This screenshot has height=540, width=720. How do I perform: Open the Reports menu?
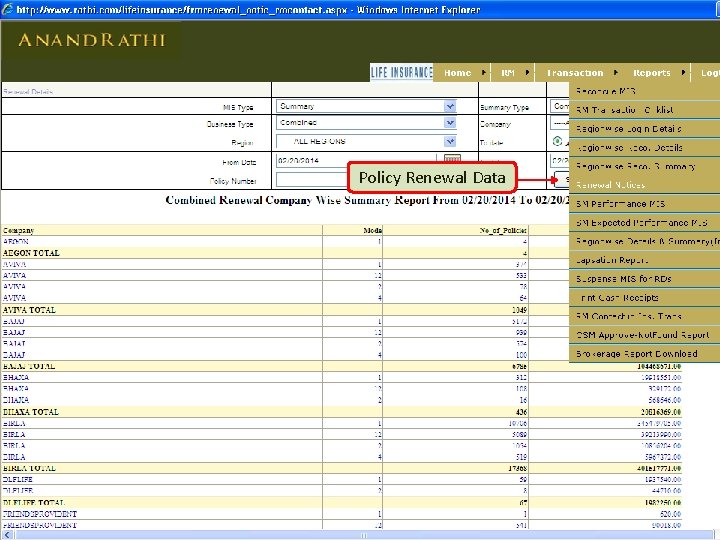pyautogui.click(x=652, y=73)
